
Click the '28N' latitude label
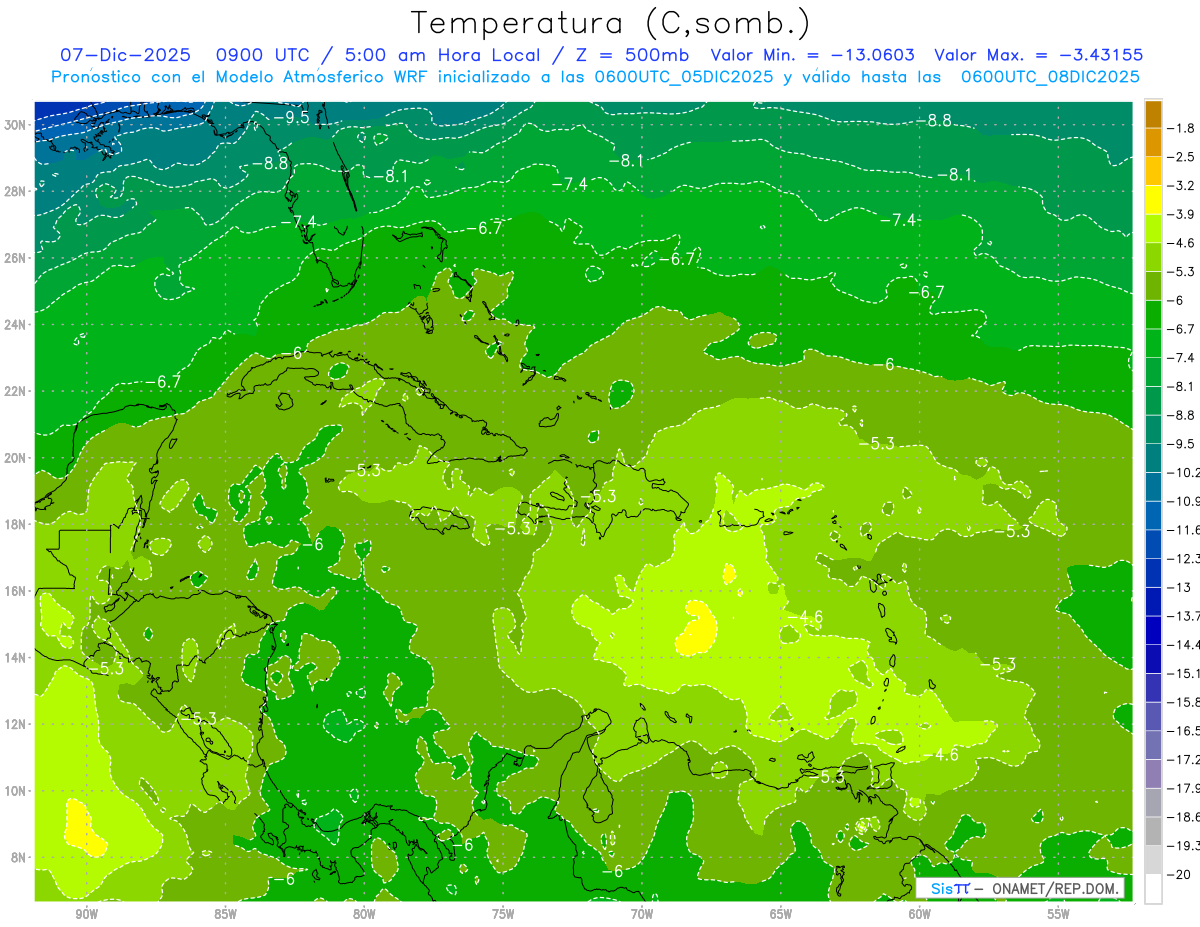[x=15, y=191]
